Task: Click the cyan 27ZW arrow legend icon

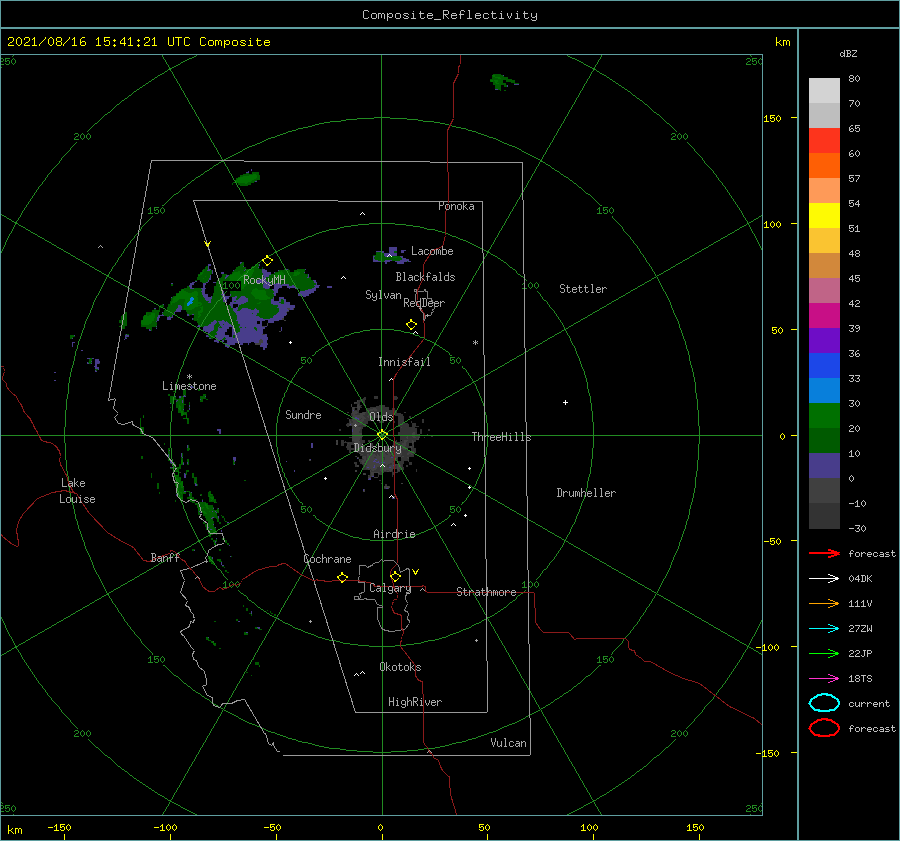Action: click(824, 629)
